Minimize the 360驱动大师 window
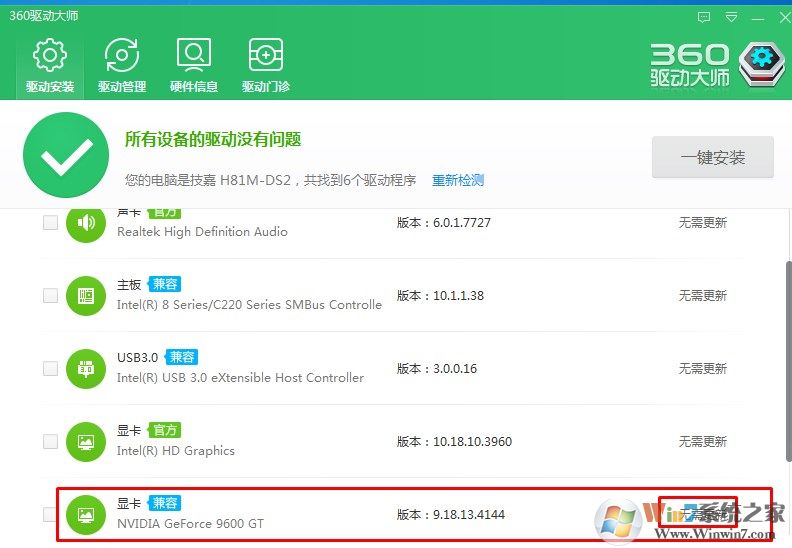Screen dimensions: 792x548 [758, 18]
